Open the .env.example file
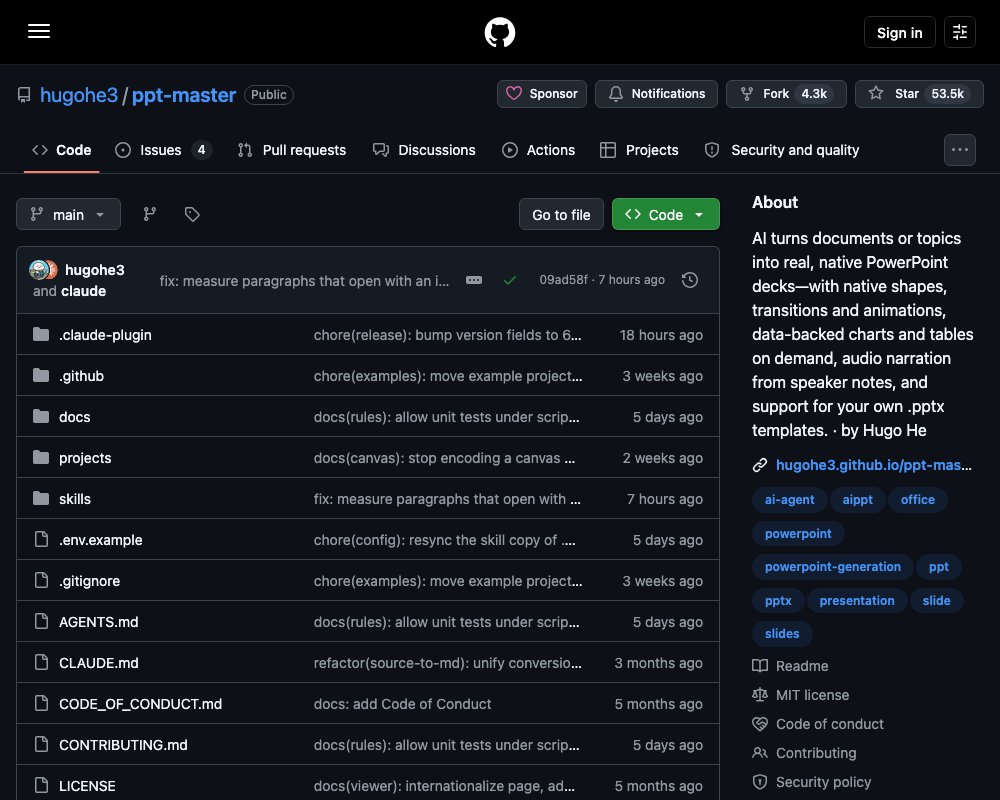The width and height of the screenshot is (1000, 800). click(101, 540)
